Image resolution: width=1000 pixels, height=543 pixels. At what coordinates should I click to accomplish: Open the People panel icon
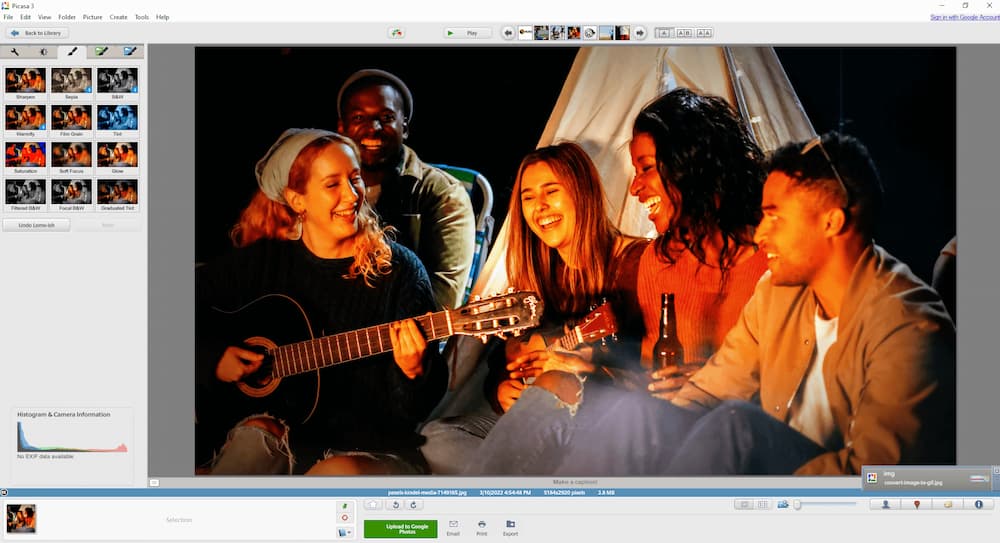885,505
